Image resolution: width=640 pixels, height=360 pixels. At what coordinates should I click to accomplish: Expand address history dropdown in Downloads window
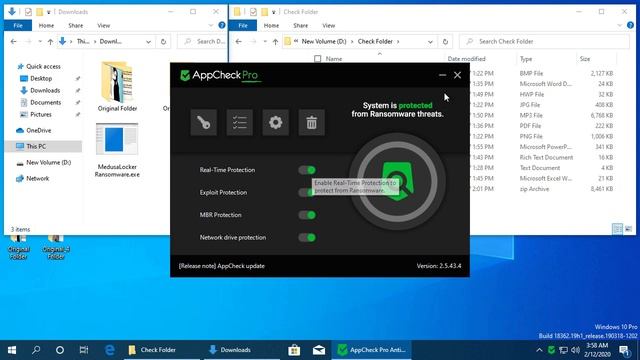(149, 42)
